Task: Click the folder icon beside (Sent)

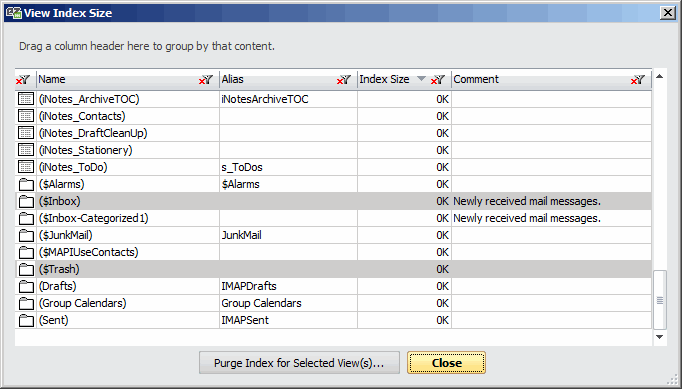Action: tap(26, 320)
